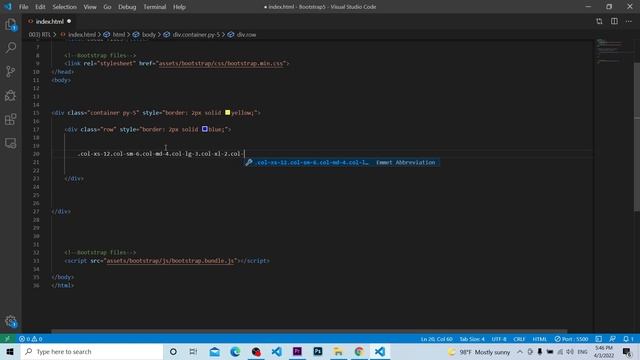Click the Open Changes compare icon
640x360 pixels.
point(599,21)
